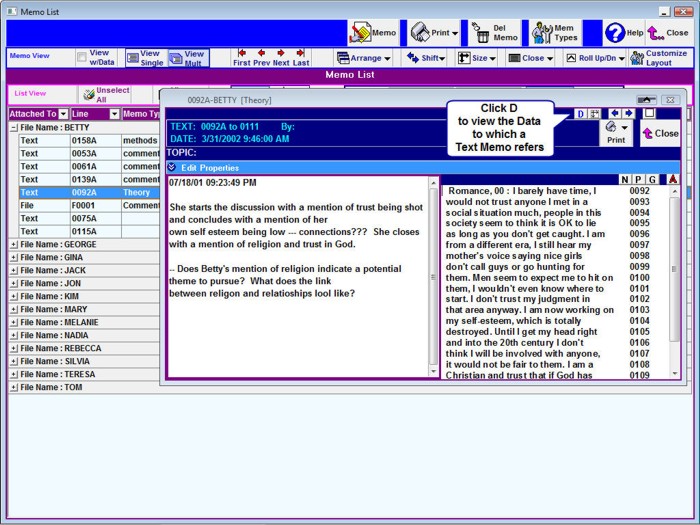Open the Arrange dropdown
Screen dimensions: 700x525
365,58
